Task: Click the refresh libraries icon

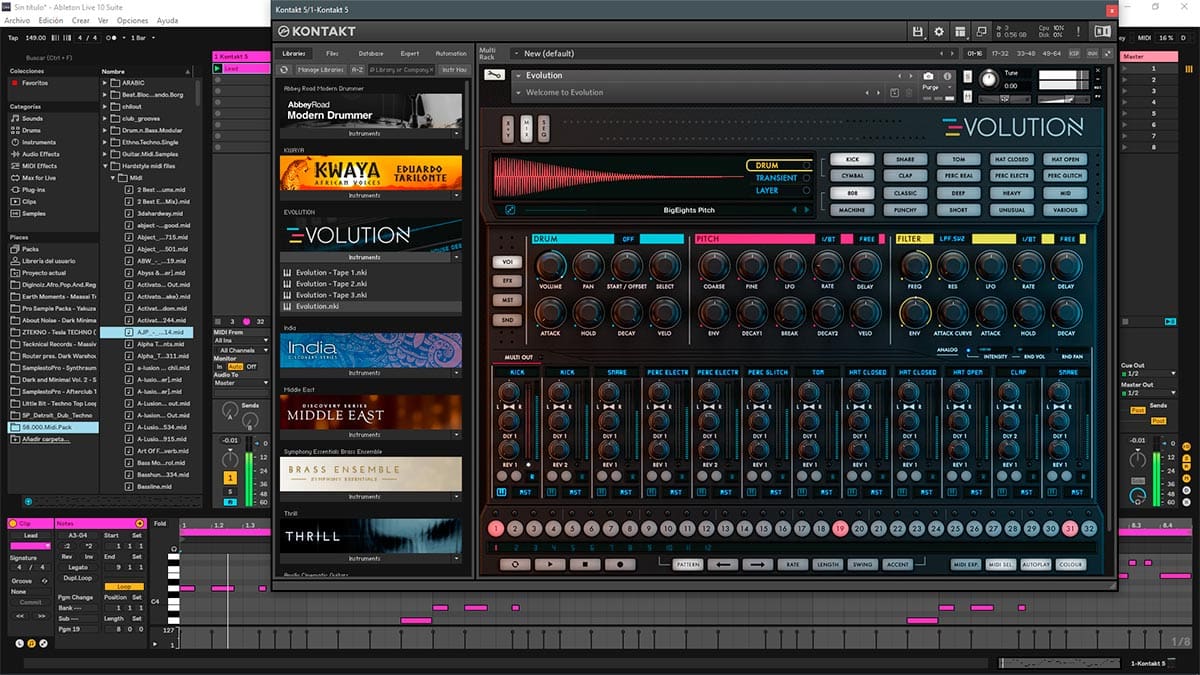Action: tap(285, 70)
